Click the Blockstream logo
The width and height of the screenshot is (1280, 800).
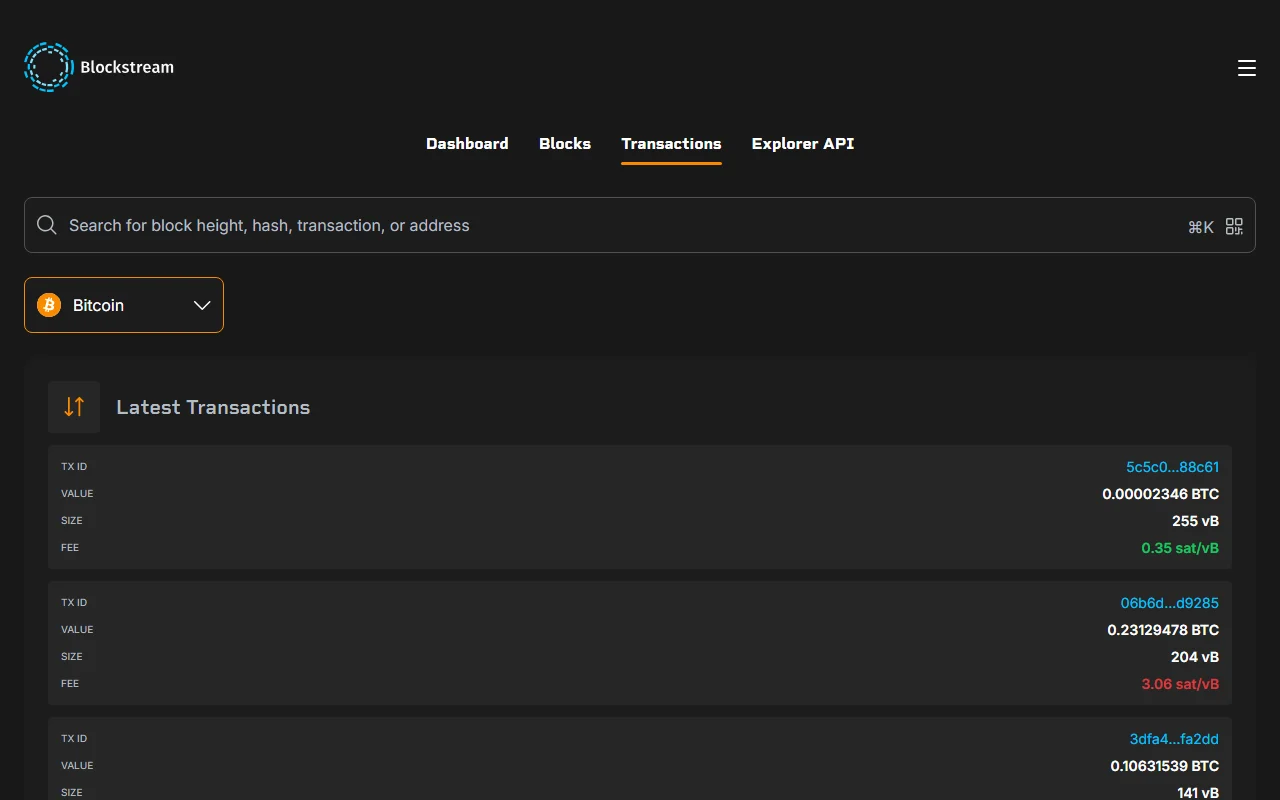click(x=99, y=67)
